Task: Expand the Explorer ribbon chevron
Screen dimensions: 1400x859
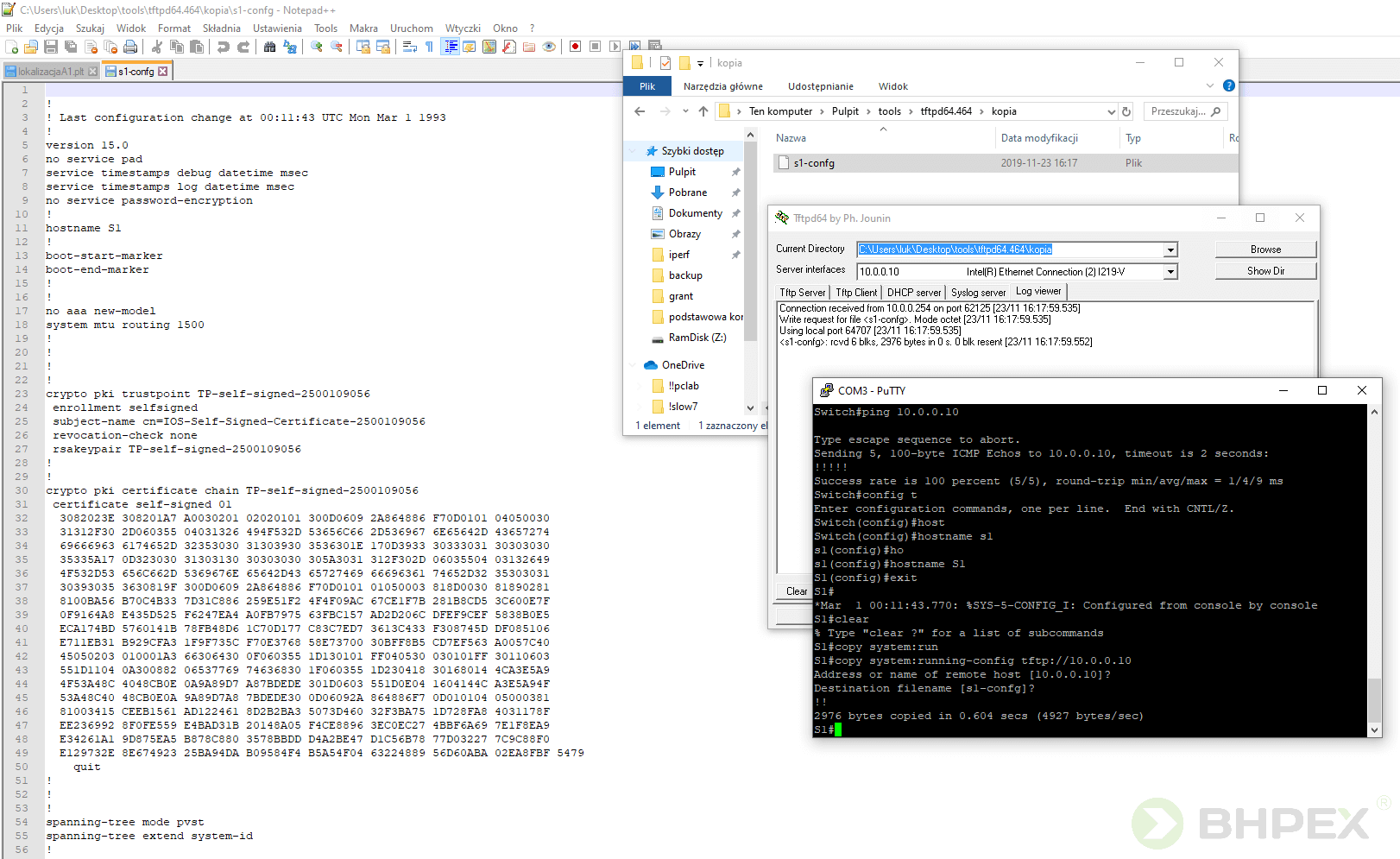Action: click(1210, 85)
